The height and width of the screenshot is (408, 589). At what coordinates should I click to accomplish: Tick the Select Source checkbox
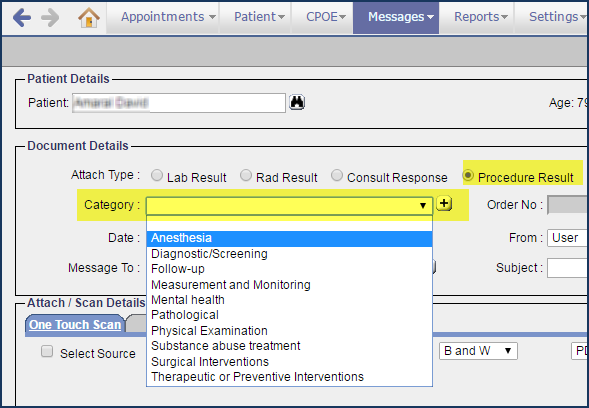pos(47,351)
